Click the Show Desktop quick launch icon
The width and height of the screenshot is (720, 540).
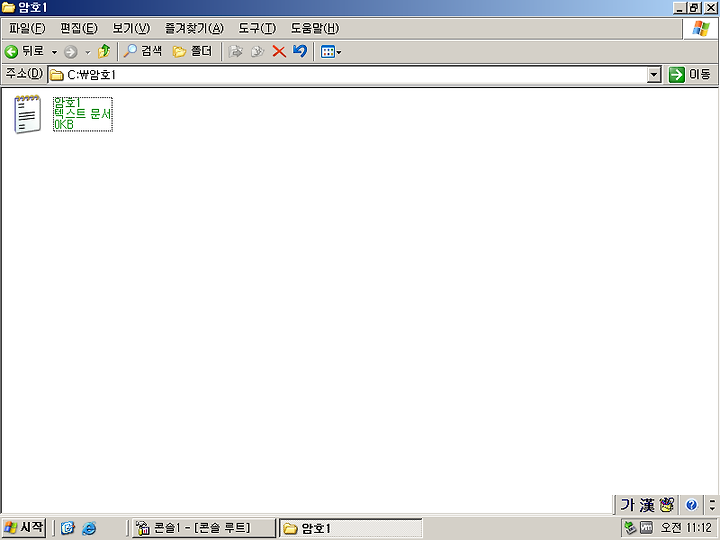pyautogui.click(x=68, y=528)
